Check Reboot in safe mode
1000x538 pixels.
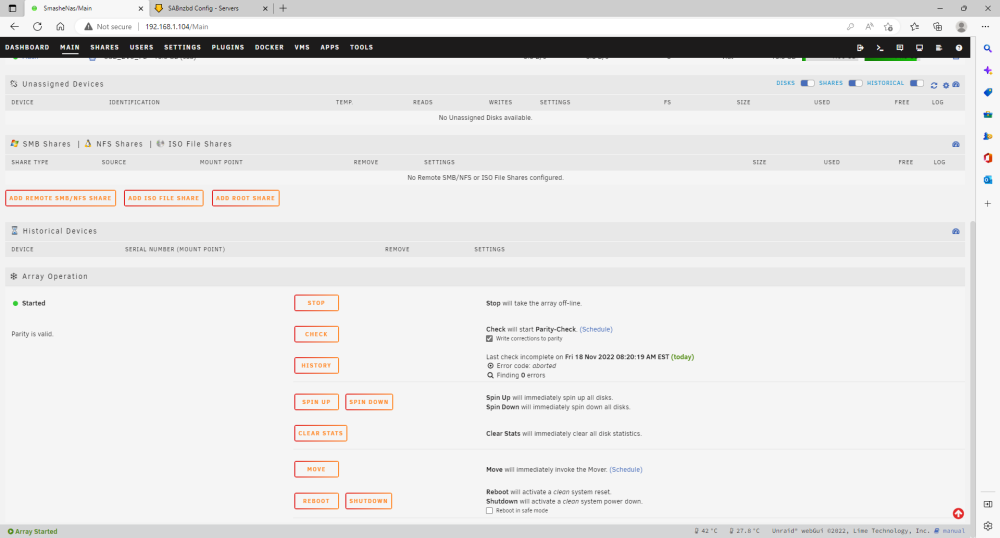[x=489, y=511]
